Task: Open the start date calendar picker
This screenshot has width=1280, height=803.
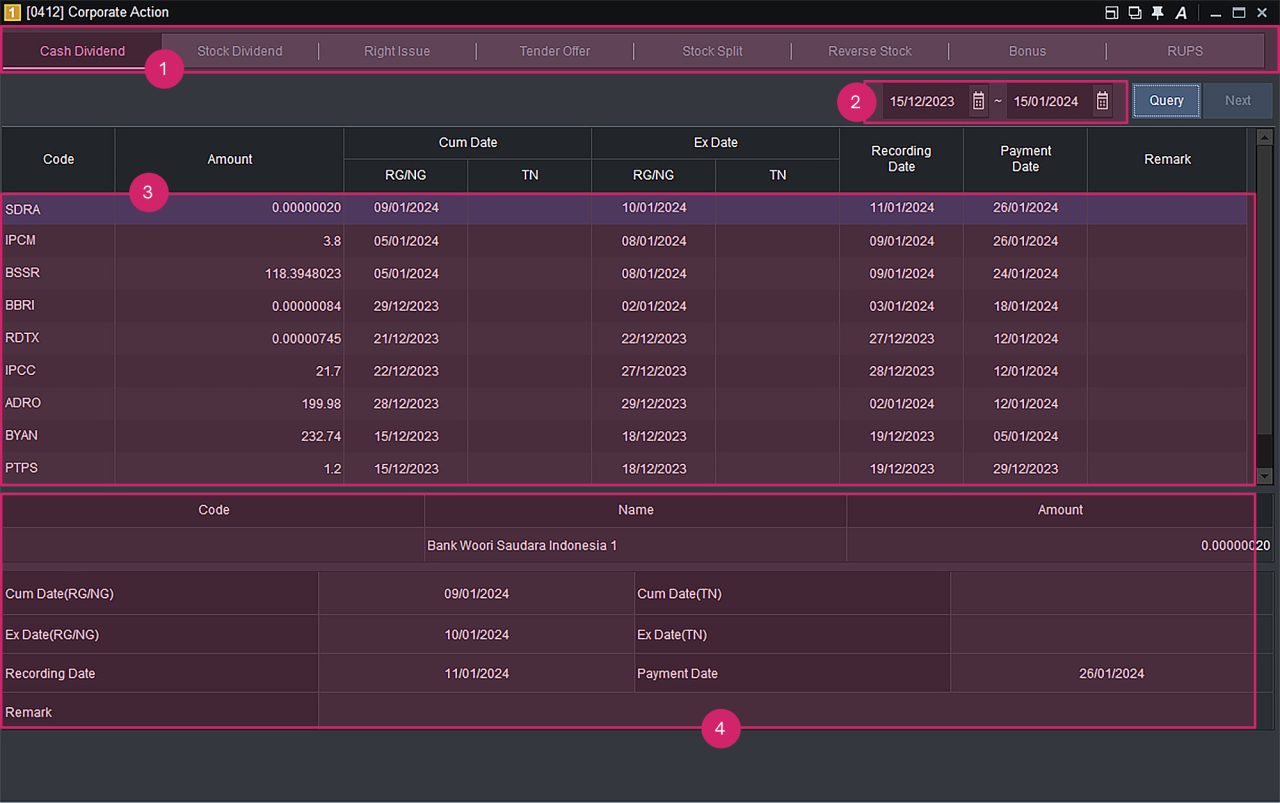Action: tap(978, 101)
